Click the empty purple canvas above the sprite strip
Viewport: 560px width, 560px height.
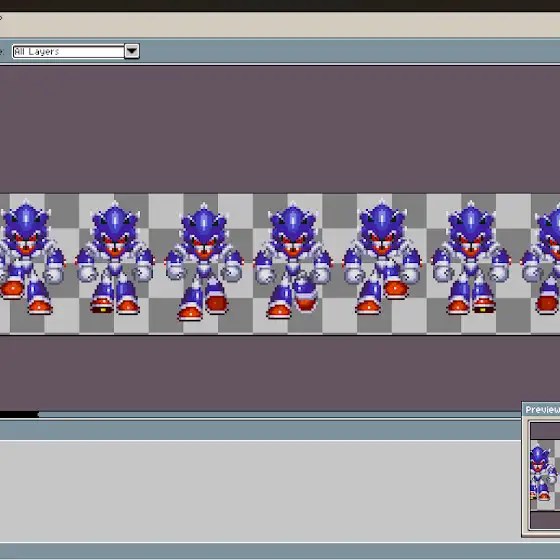[x=280, y=129]
